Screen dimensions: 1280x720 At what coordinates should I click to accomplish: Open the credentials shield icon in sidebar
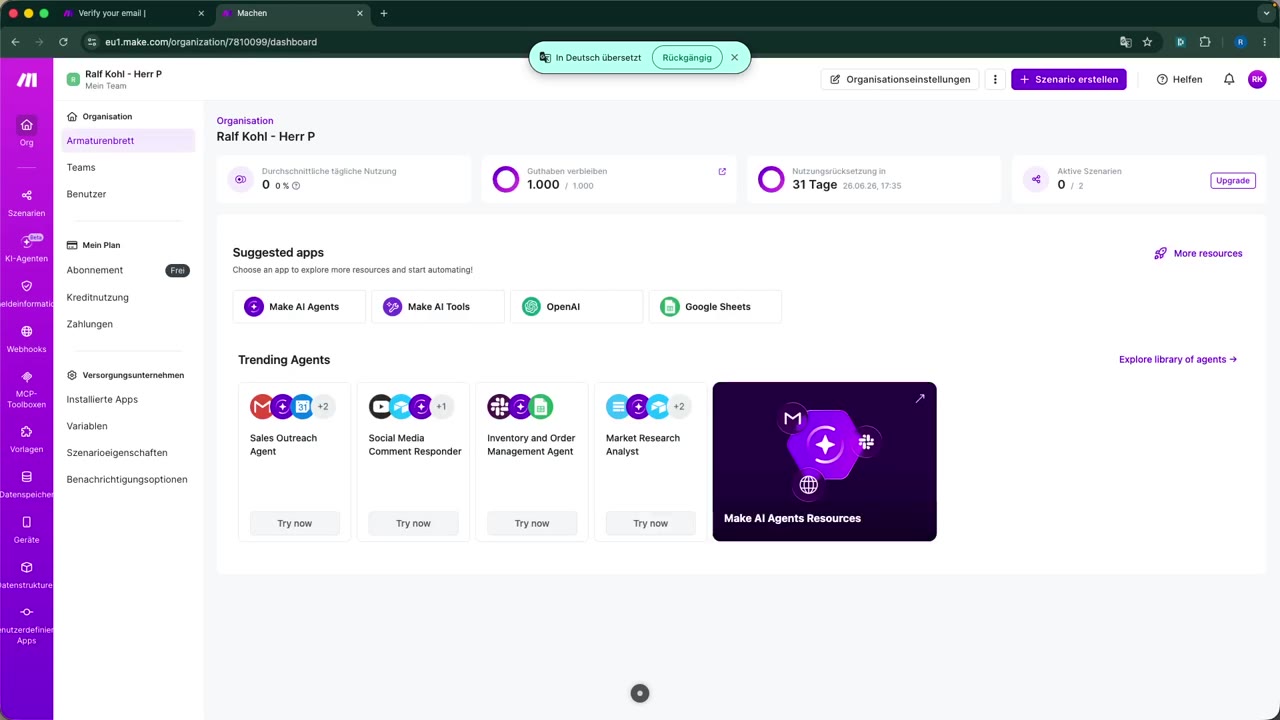tap(27, 286)
